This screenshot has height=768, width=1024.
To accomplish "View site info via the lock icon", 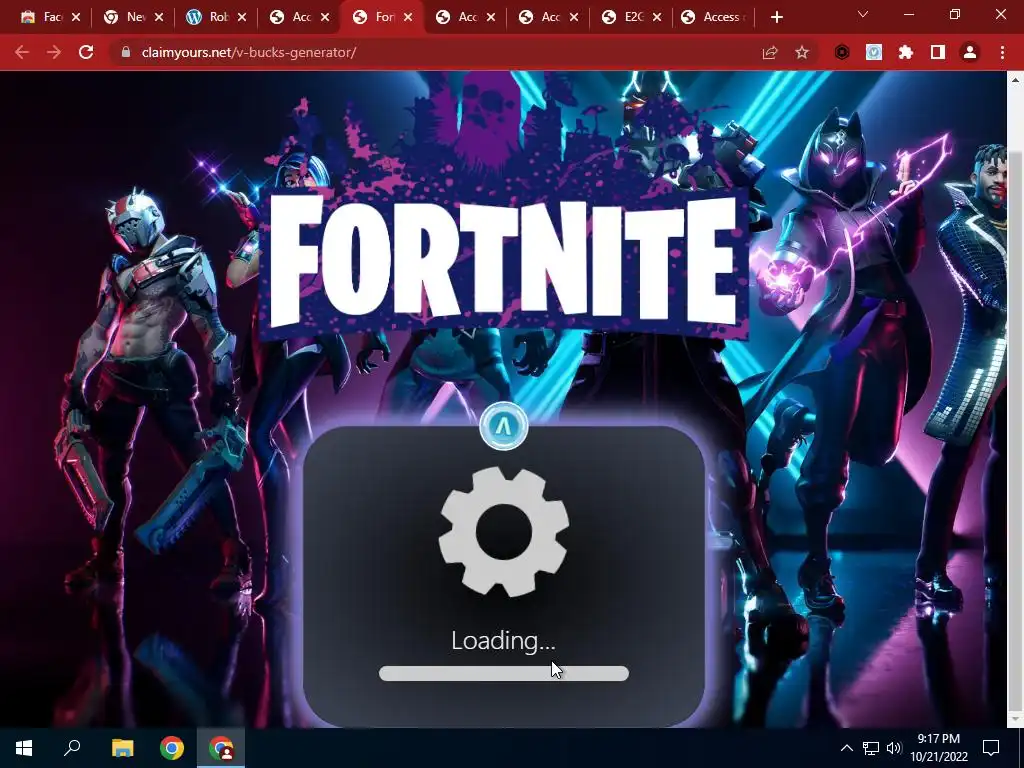I will pos(125,52).
